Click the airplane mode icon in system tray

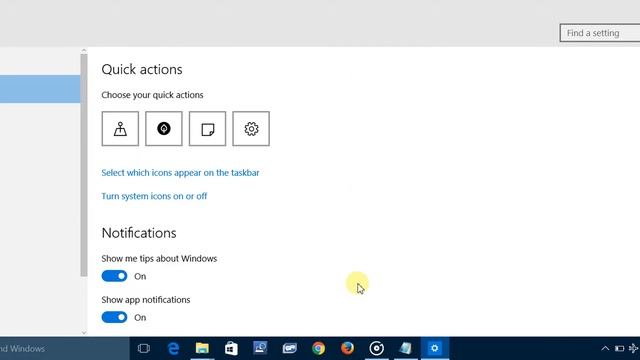point(634,349)
